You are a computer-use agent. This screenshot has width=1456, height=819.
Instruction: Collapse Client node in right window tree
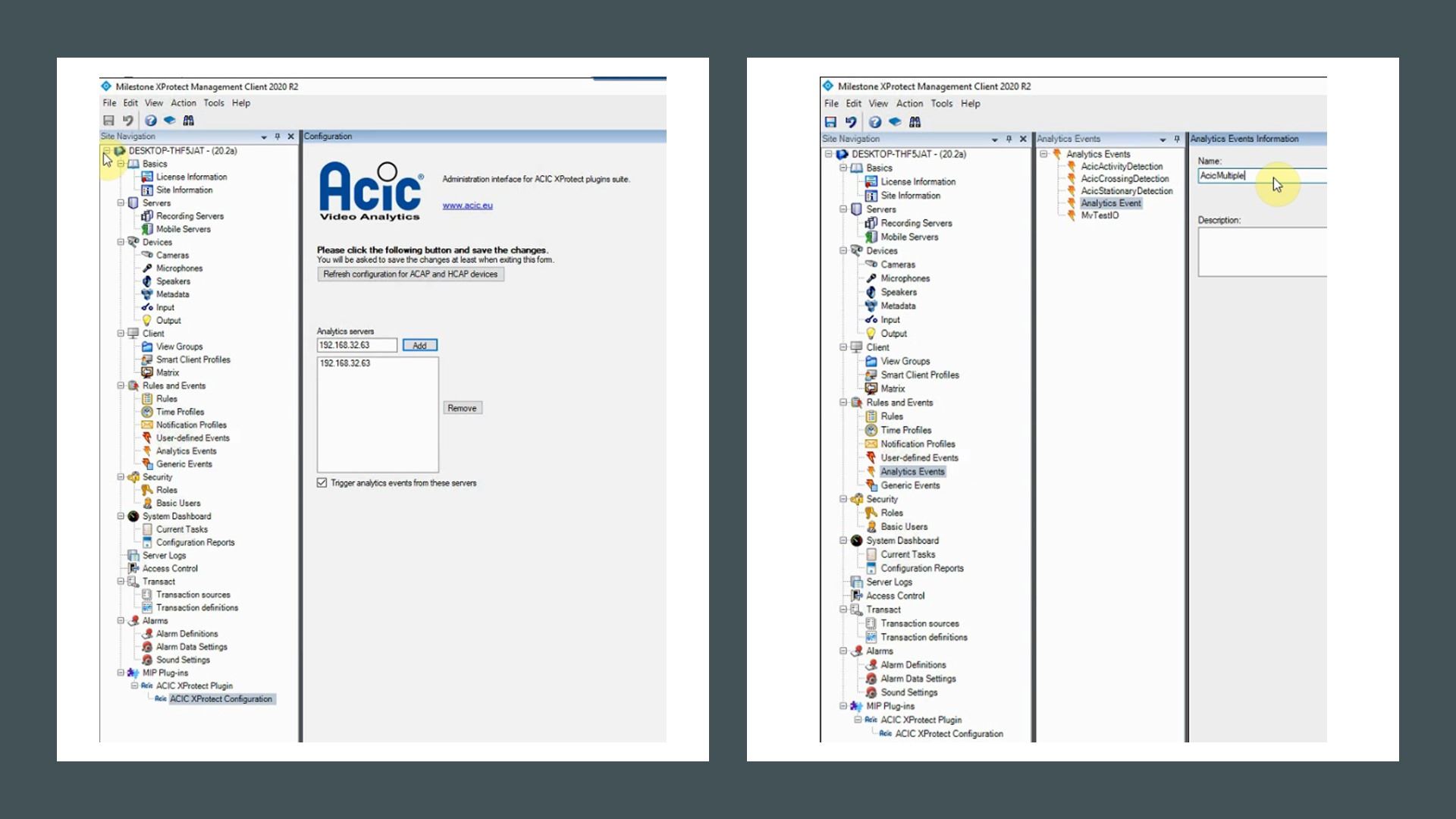843,347
